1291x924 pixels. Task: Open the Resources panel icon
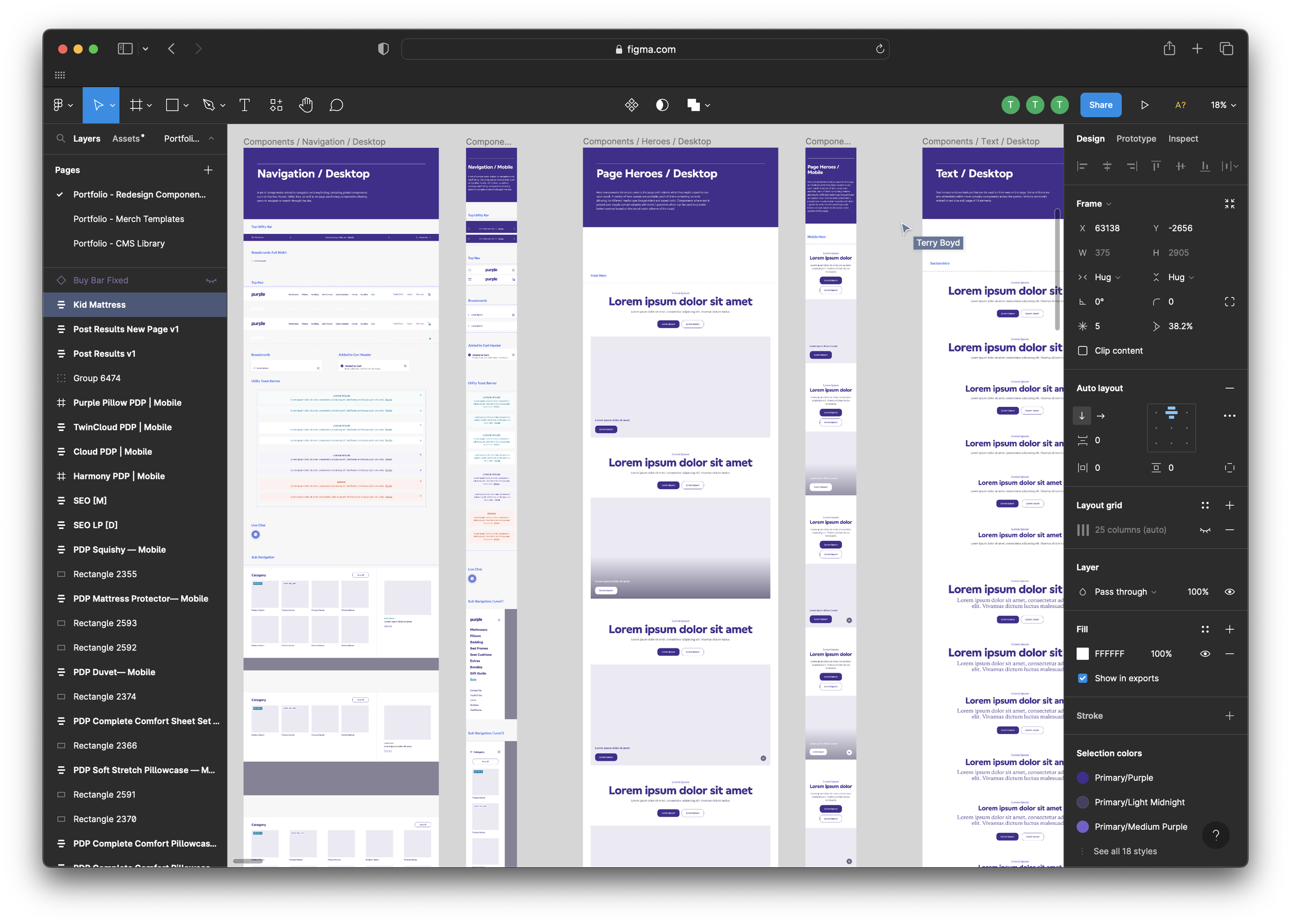(x=276, y=105)
